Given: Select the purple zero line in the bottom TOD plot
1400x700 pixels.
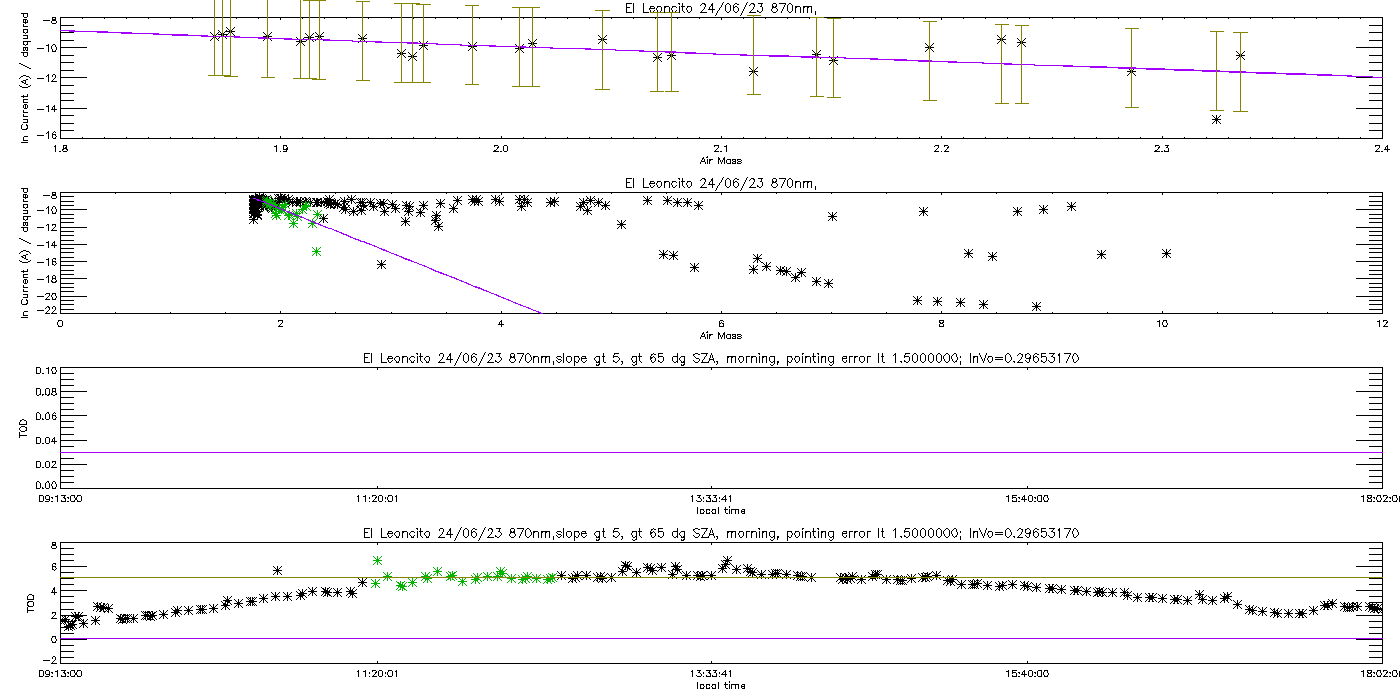Looking at the screenshot, I should (x=721, y=639).
